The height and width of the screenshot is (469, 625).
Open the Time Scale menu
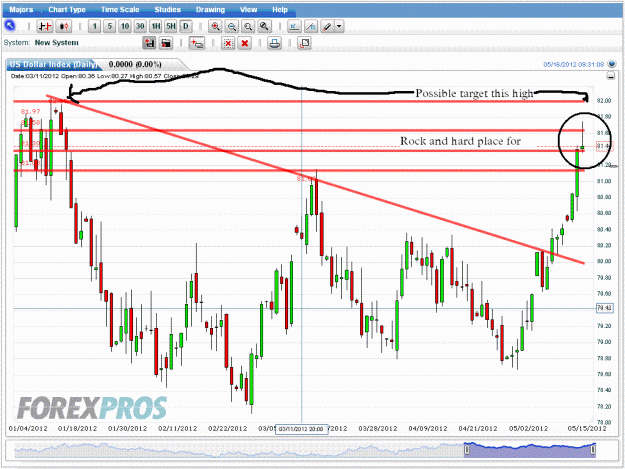[x=120, y=10]
